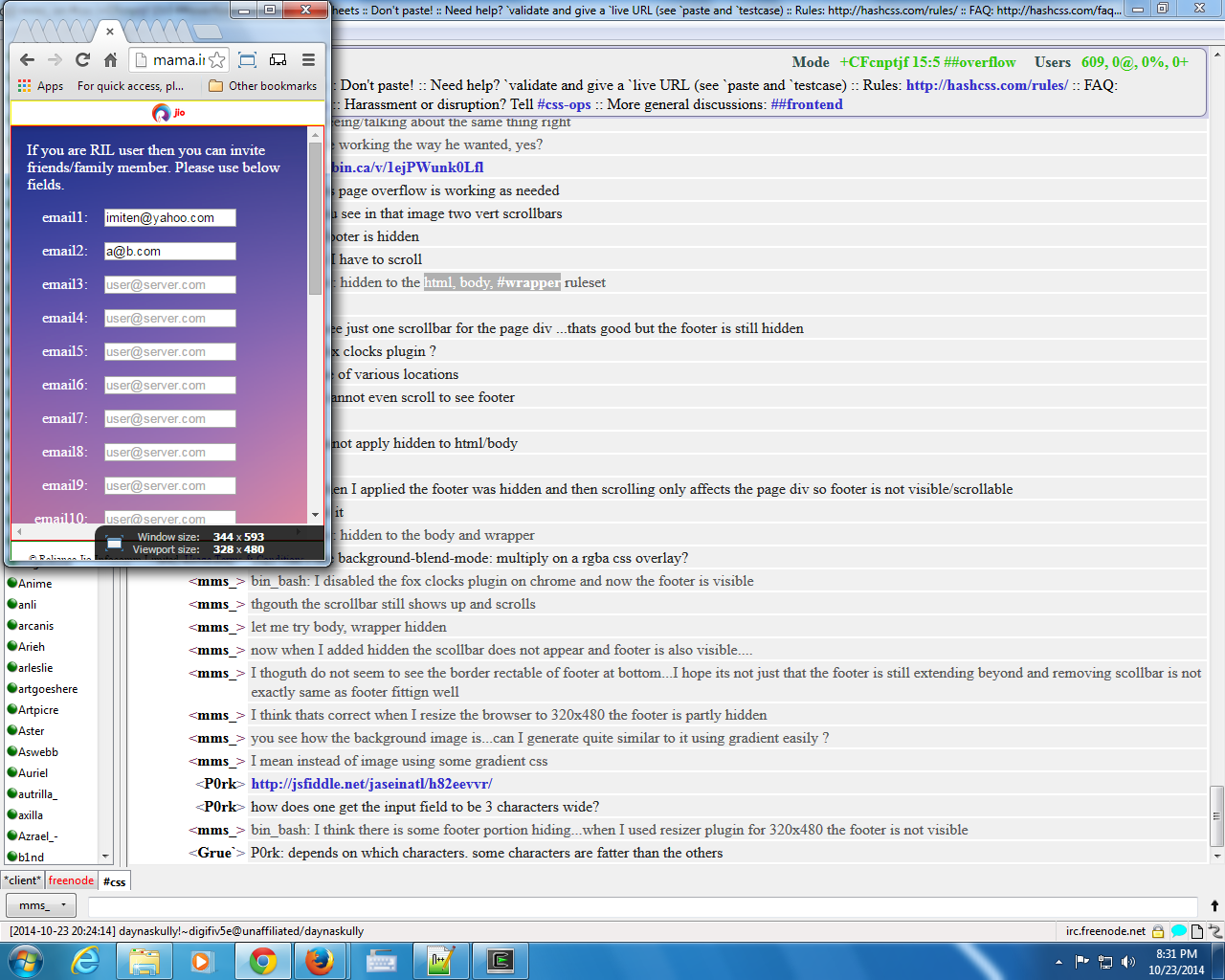Image resolution: width=1225 pixels, height=980 pixels.
Task: Go back in Chrome window
Action: [27, 59]
